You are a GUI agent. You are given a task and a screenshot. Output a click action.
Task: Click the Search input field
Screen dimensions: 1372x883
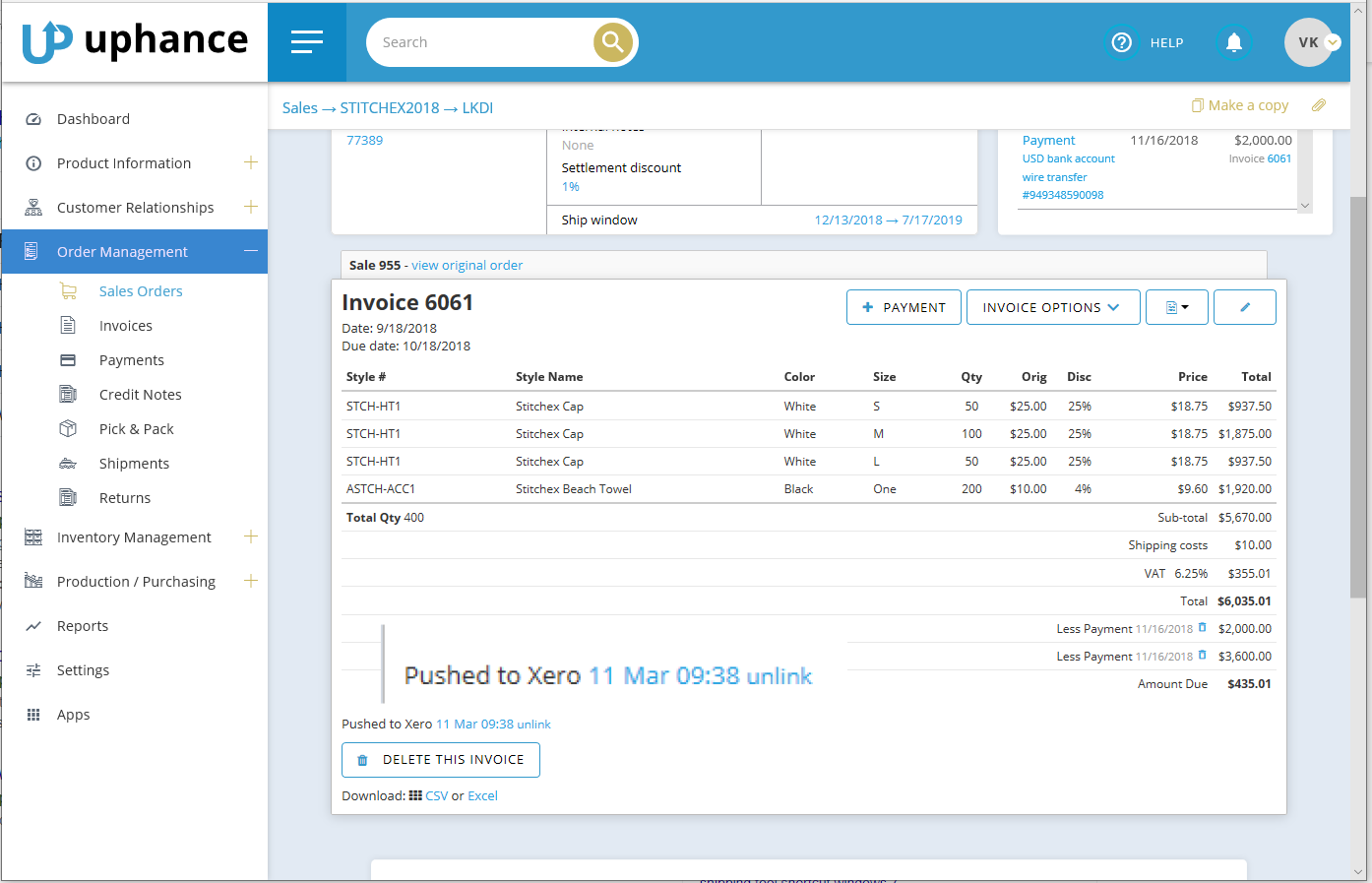pos(482,42)
